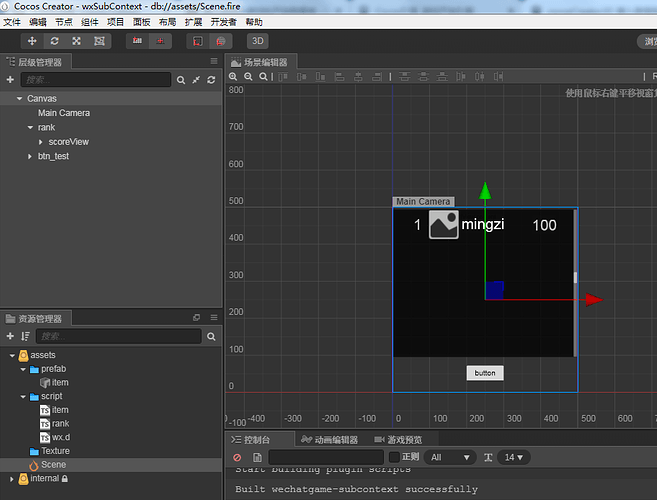The height and width of the screenshot is (500, 657).
Task: Click the 3D view mode button
Action: tap(257, 41)
